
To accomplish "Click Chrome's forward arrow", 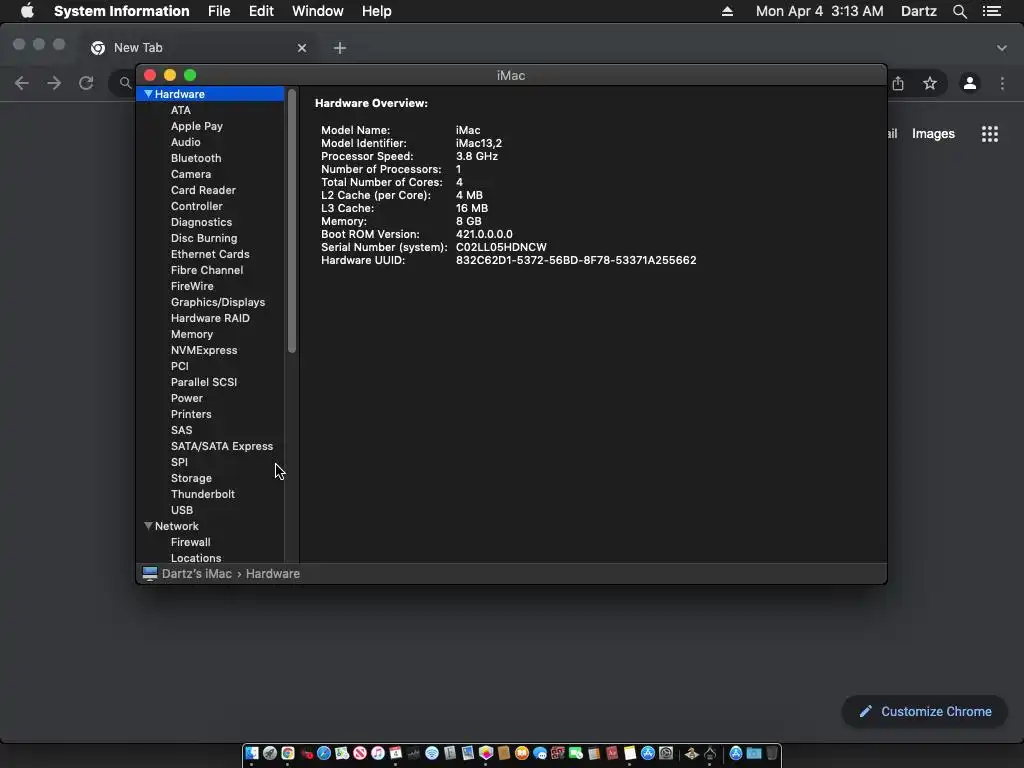I will point(54,83).
